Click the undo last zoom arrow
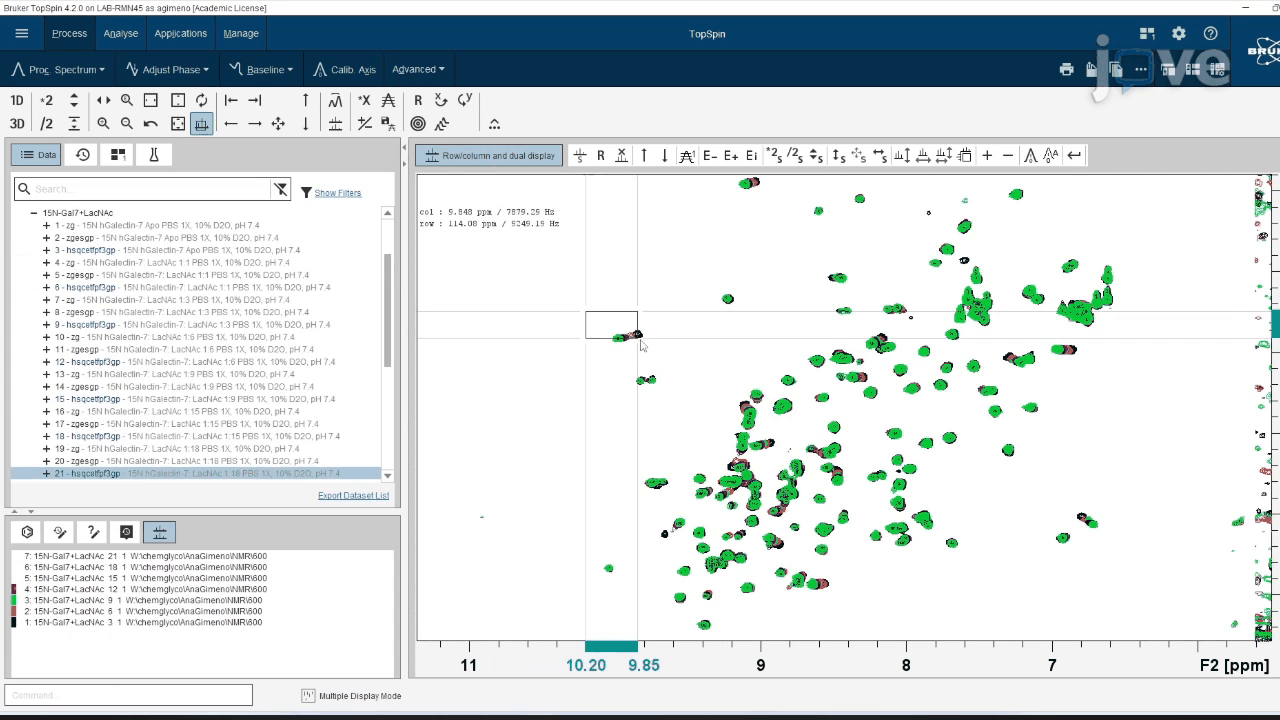Viewport: 1280px width, 720px height. click(151, 124)
